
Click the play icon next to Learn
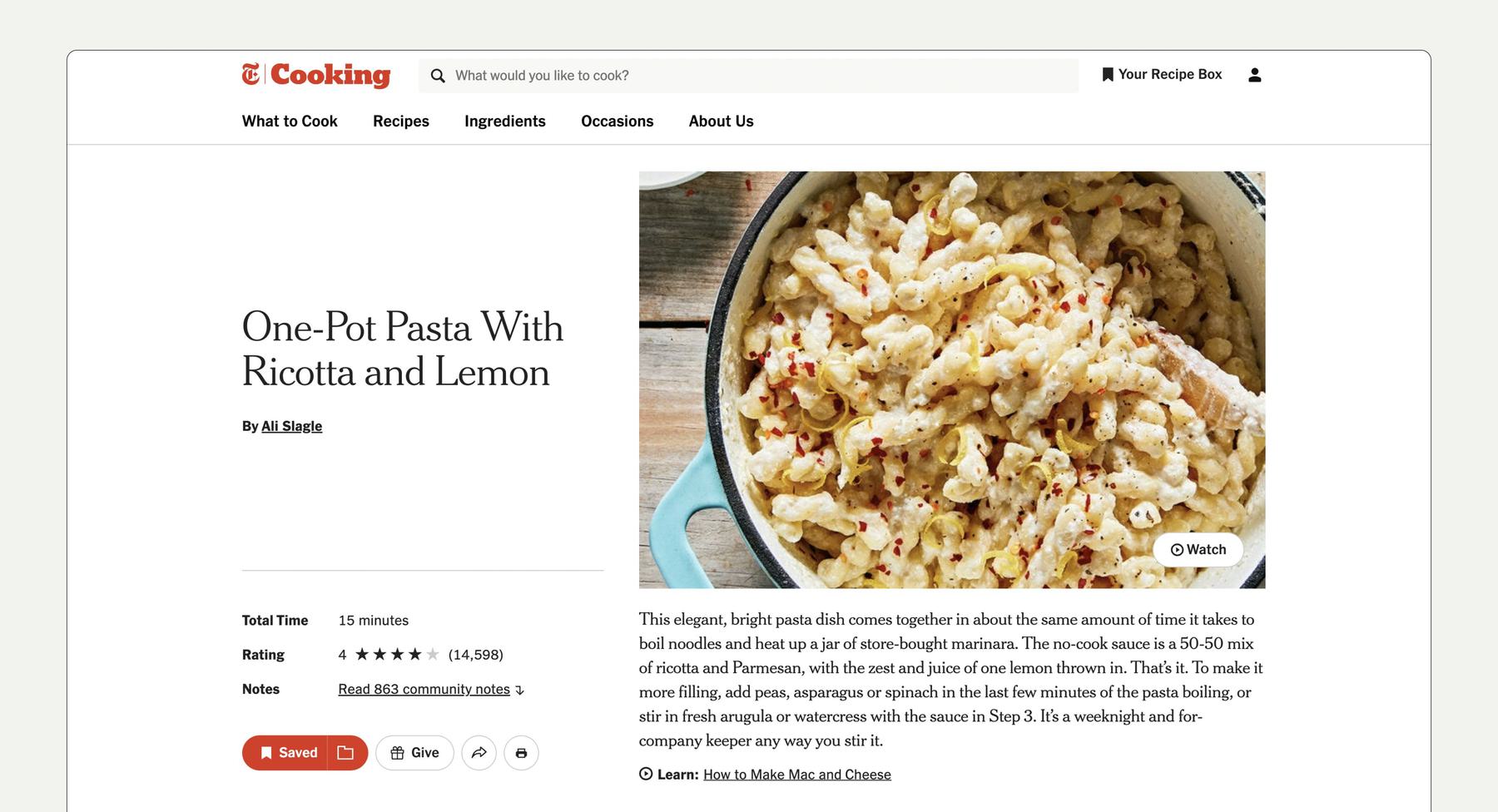646,774
